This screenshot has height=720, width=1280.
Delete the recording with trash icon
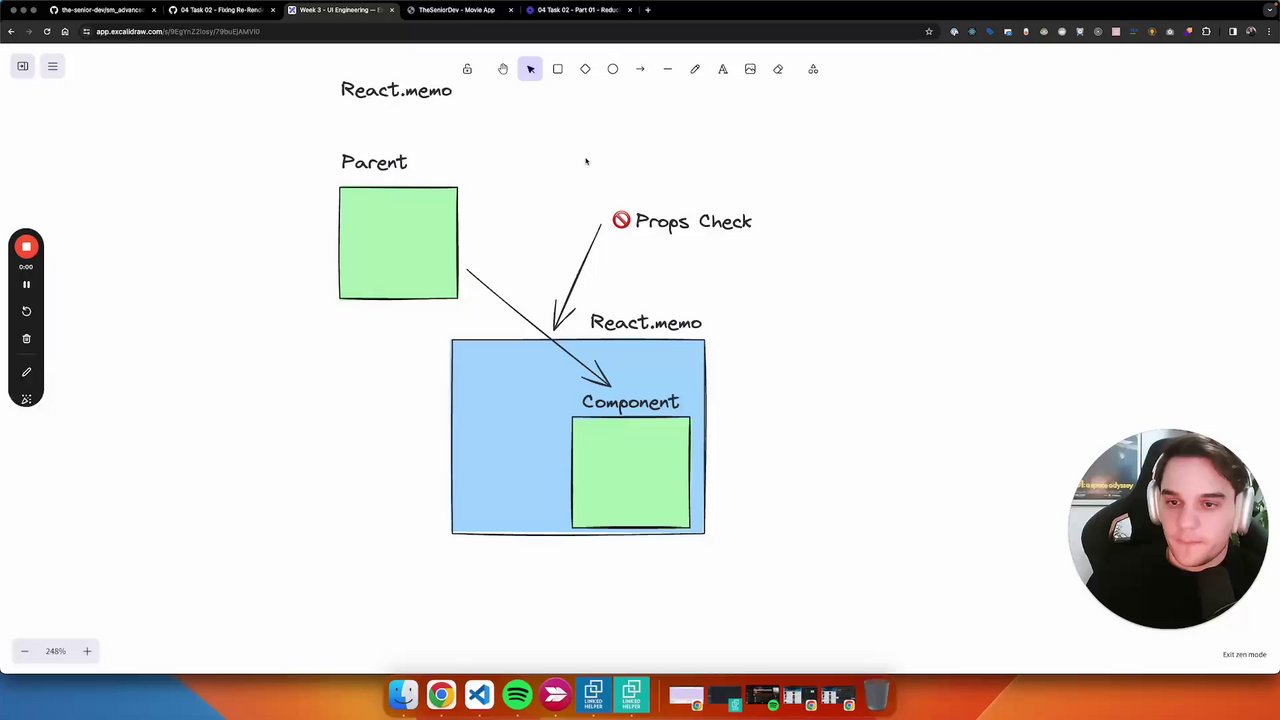tap(27, 339)
